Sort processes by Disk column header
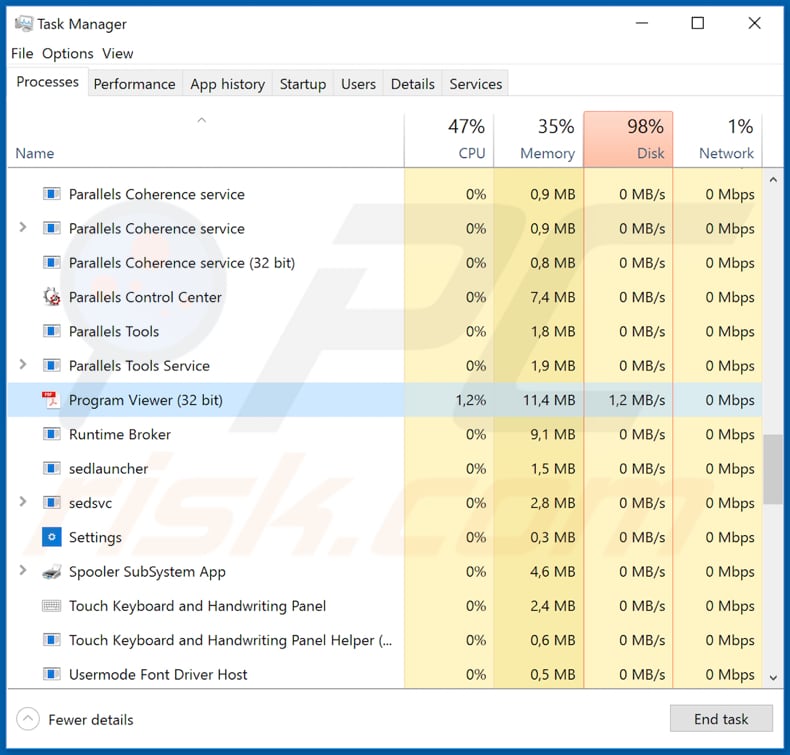This screenshot has height=755, width=790. [628, 140]
